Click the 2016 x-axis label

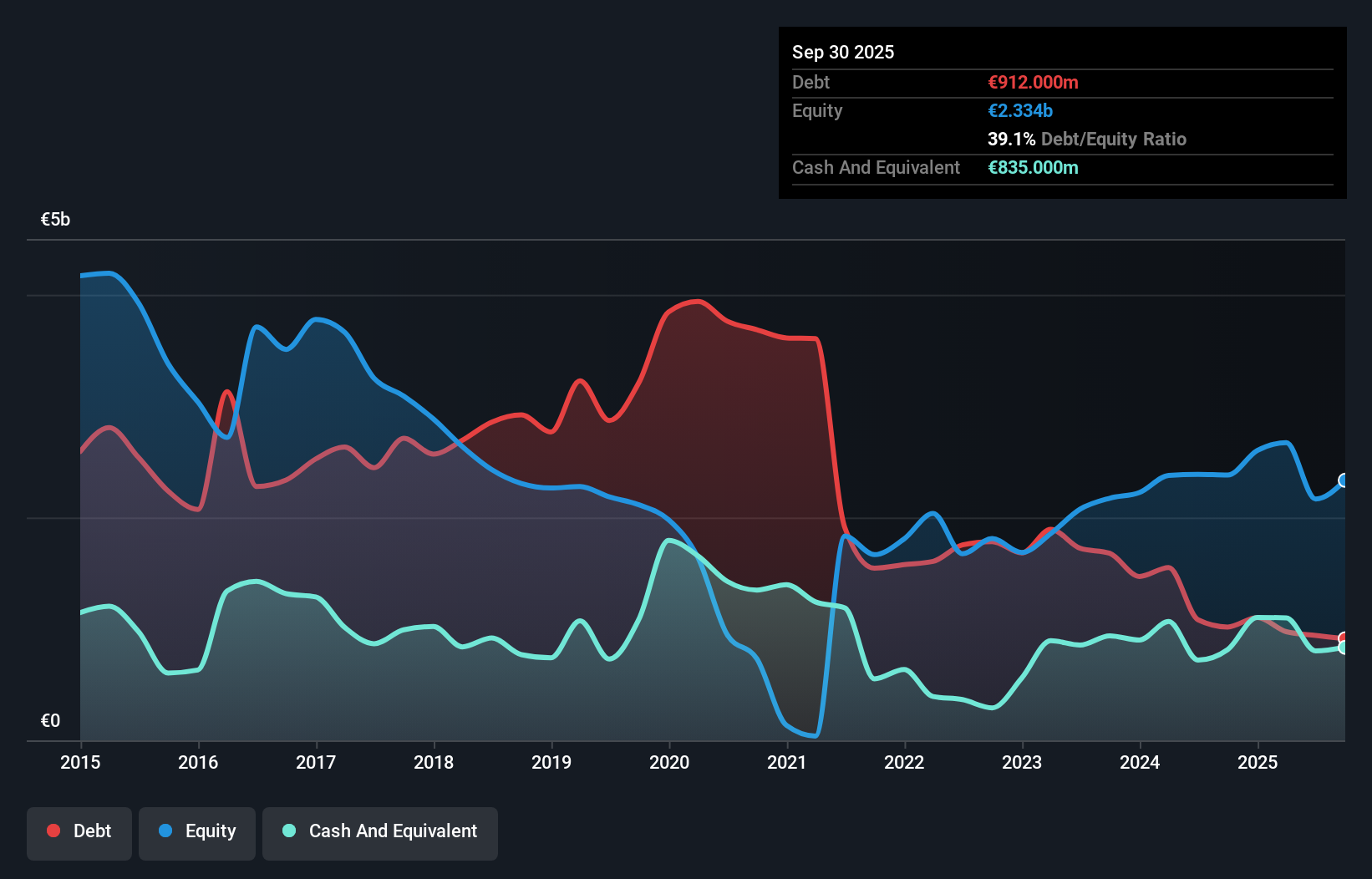tap(198, 762)
